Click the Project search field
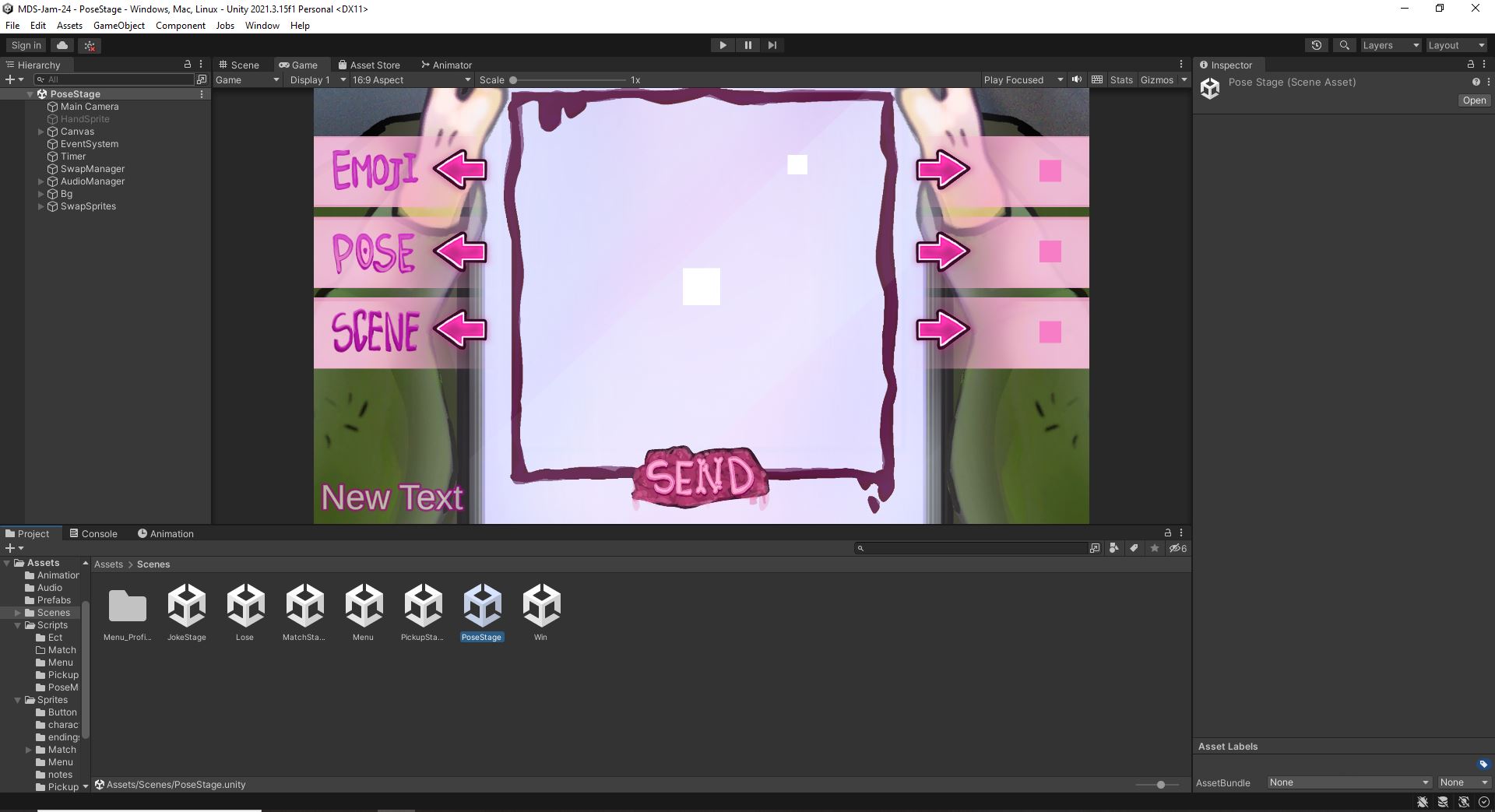The width and height of the screenshot is (1495, 812). coord(970,548)
